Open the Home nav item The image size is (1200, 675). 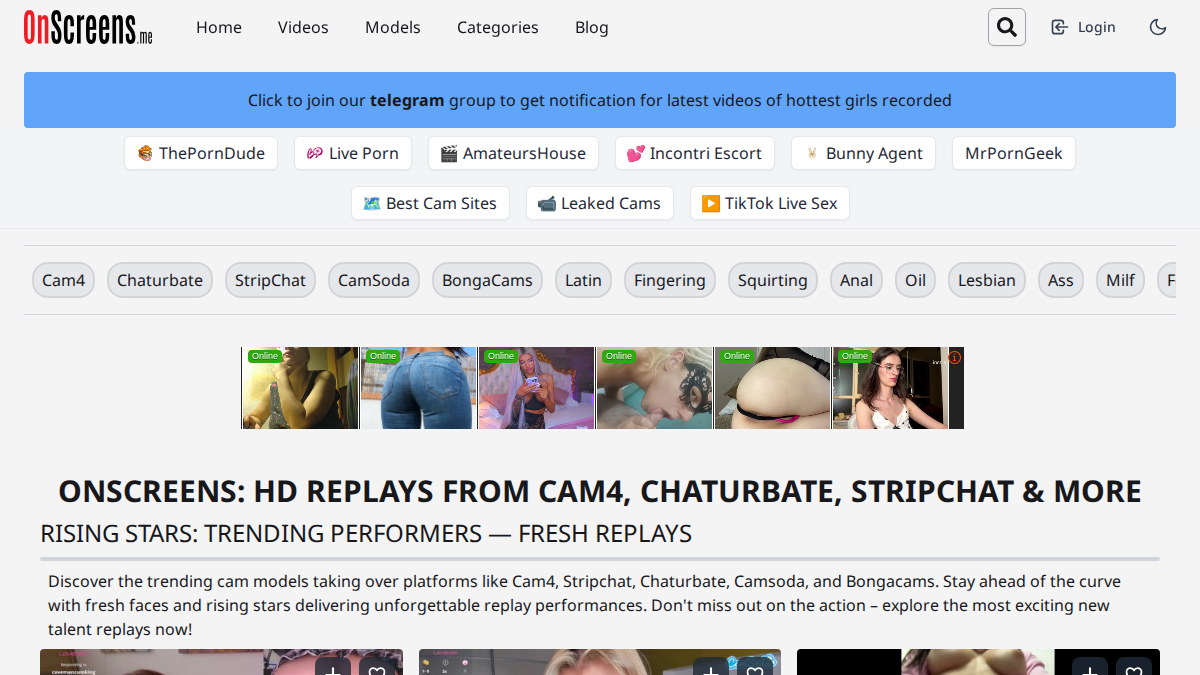219,27
